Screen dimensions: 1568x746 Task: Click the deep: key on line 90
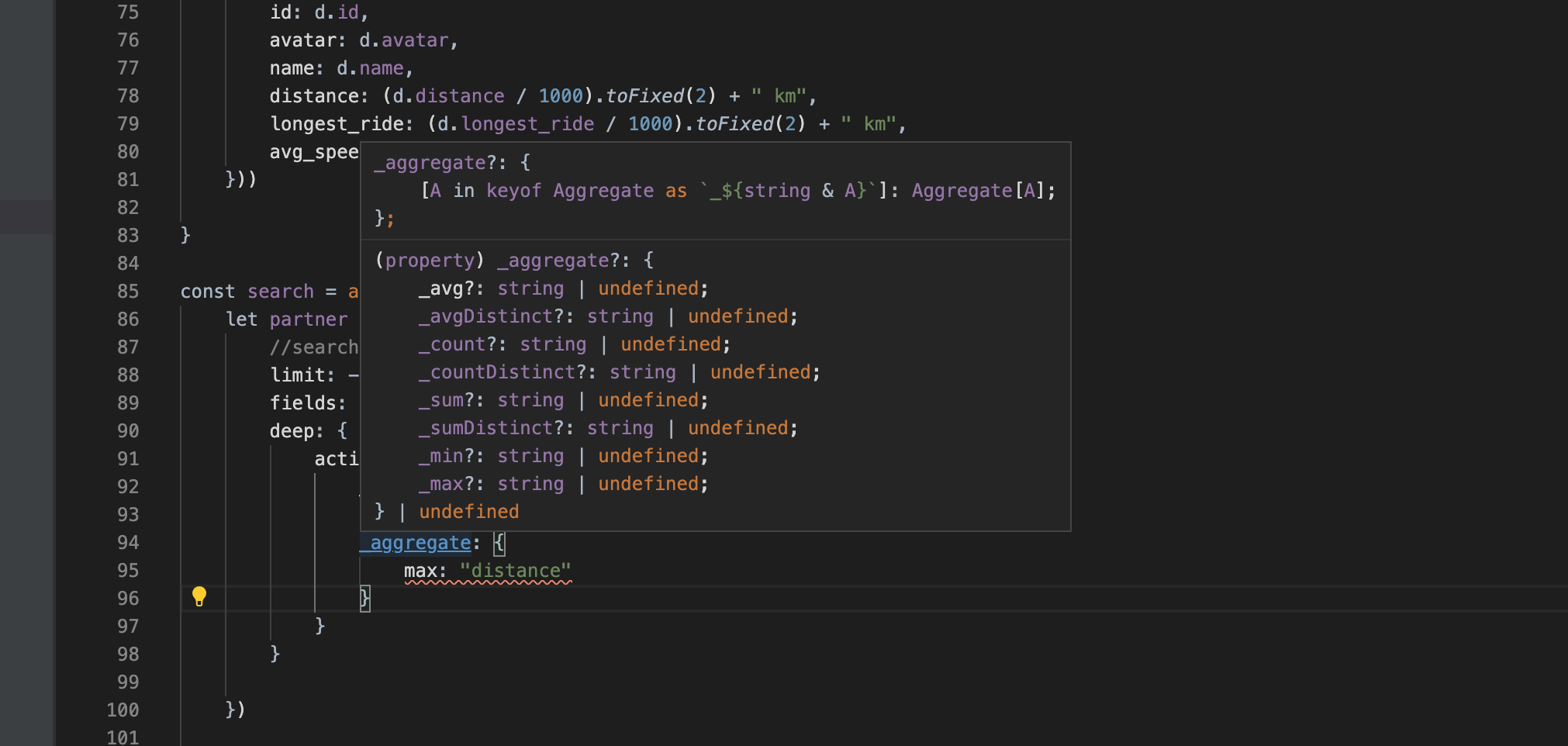coord(297,431)
